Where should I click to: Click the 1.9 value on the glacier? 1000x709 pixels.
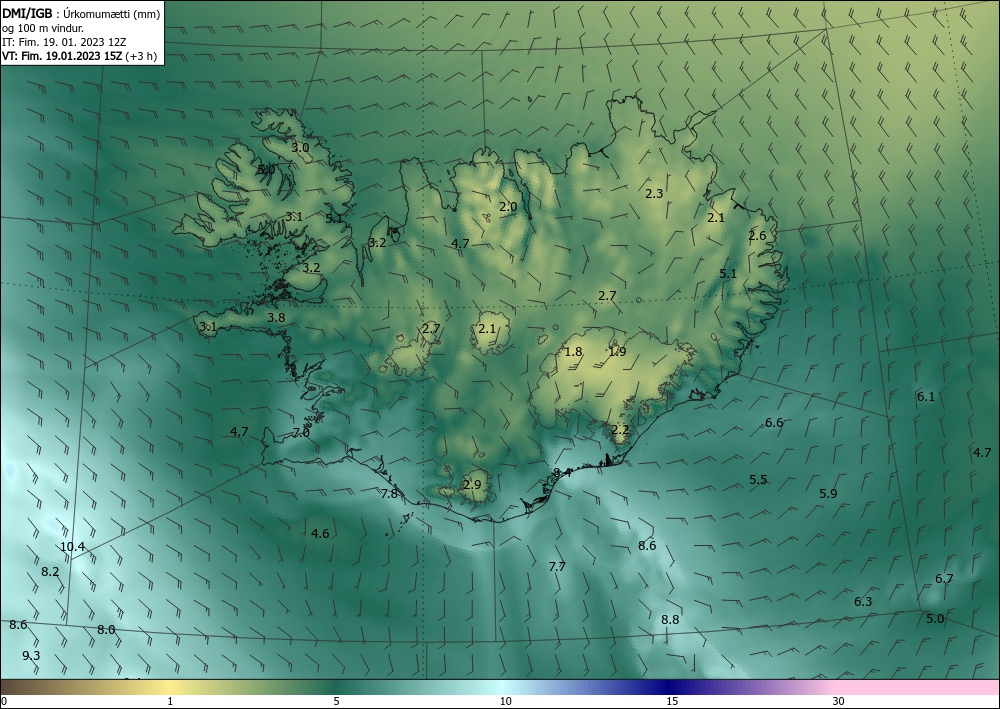pos(617,352)
